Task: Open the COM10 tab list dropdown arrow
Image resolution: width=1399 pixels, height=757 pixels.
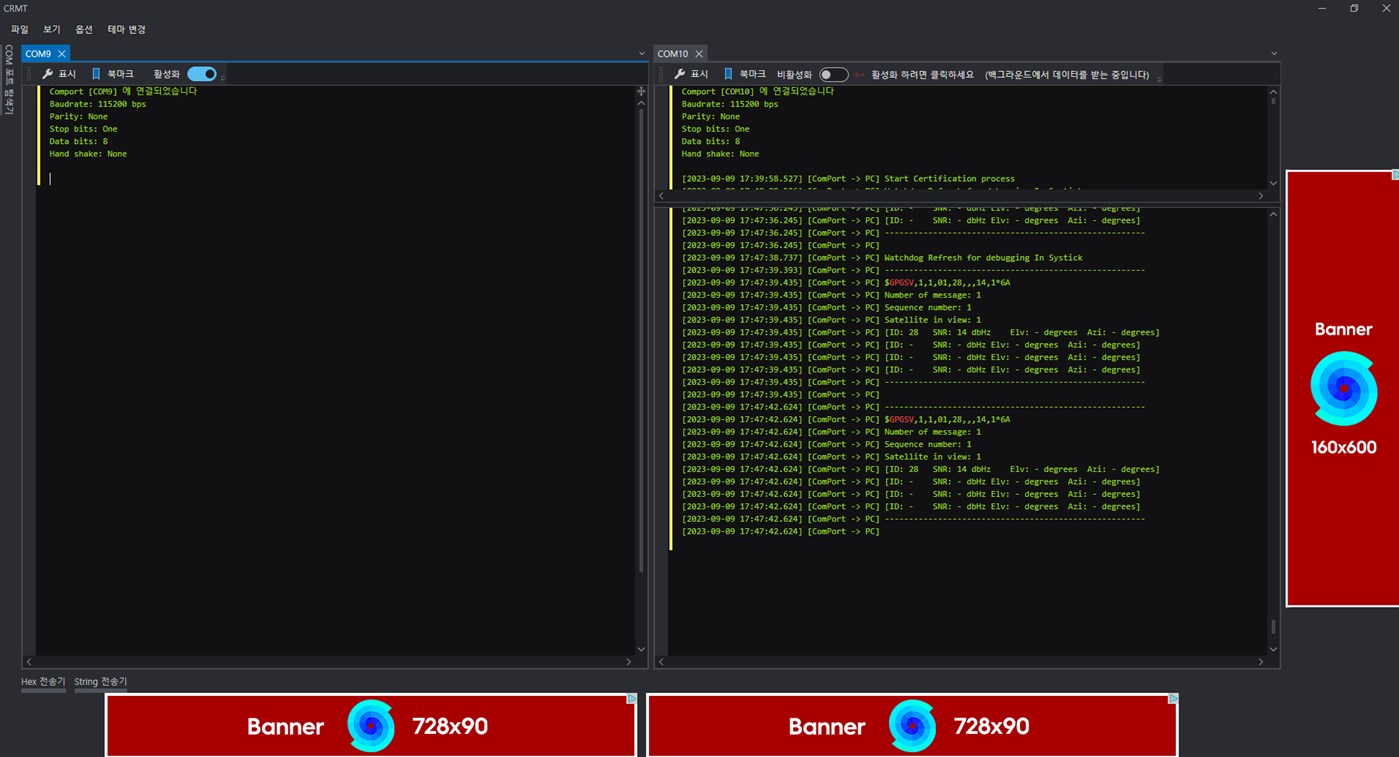Action: click(1274, 53)
